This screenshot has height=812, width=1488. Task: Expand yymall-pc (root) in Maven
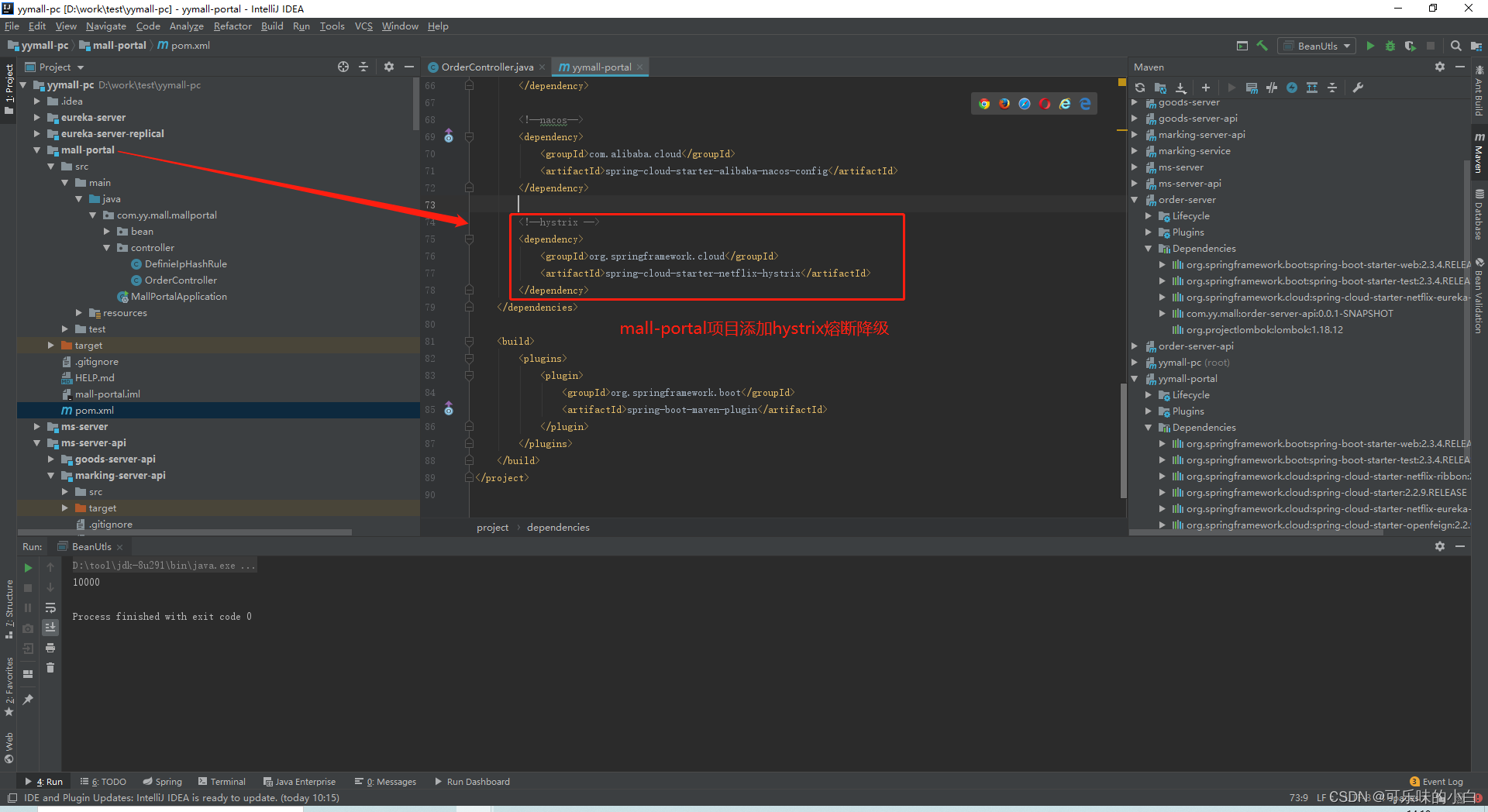pyautogui.click(x=1135, y=363)
